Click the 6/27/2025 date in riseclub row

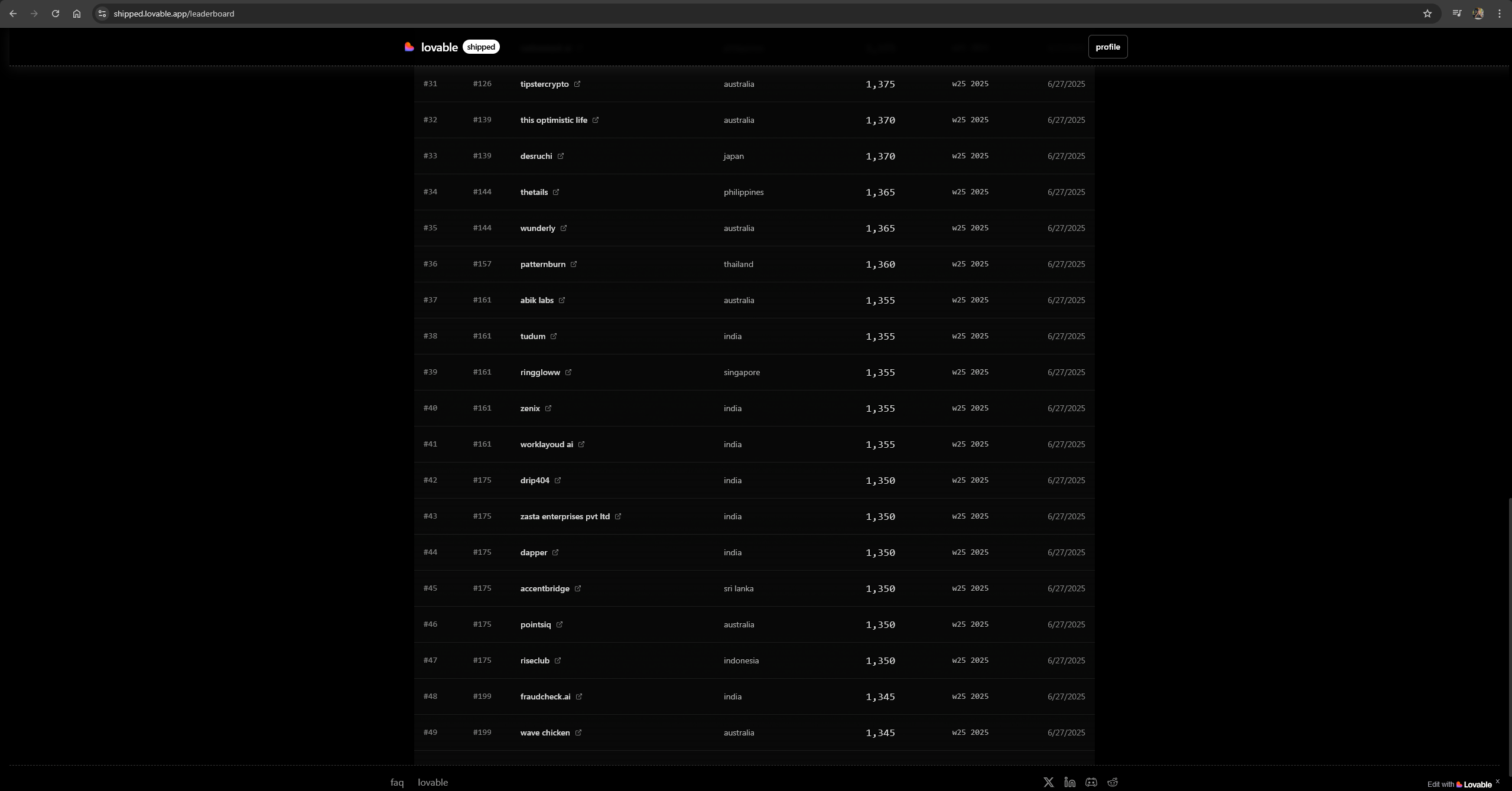[1066, 660]
